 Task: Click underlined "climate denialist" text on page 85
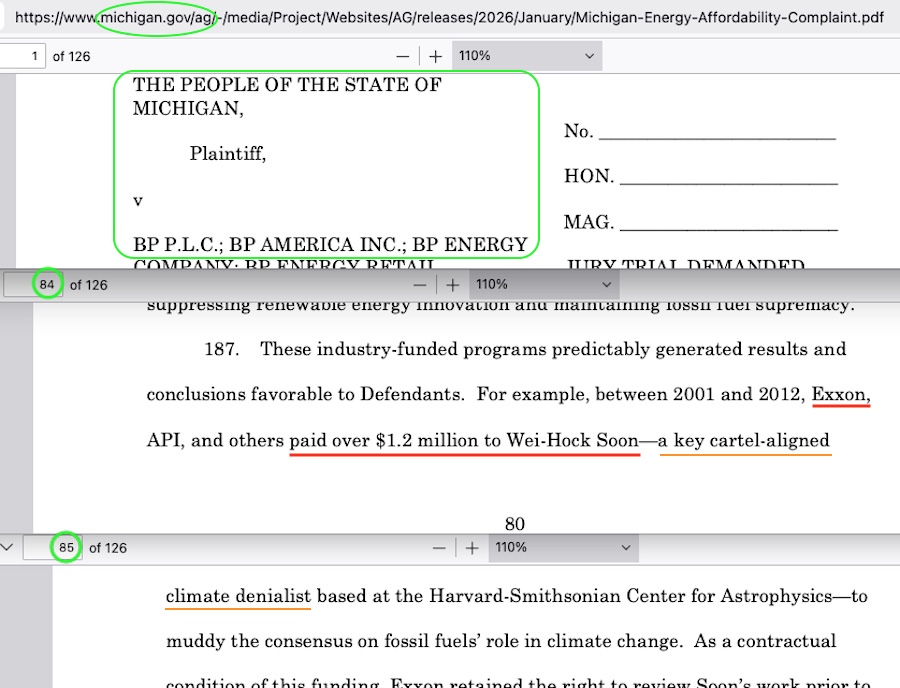click(x=238, y=597)
